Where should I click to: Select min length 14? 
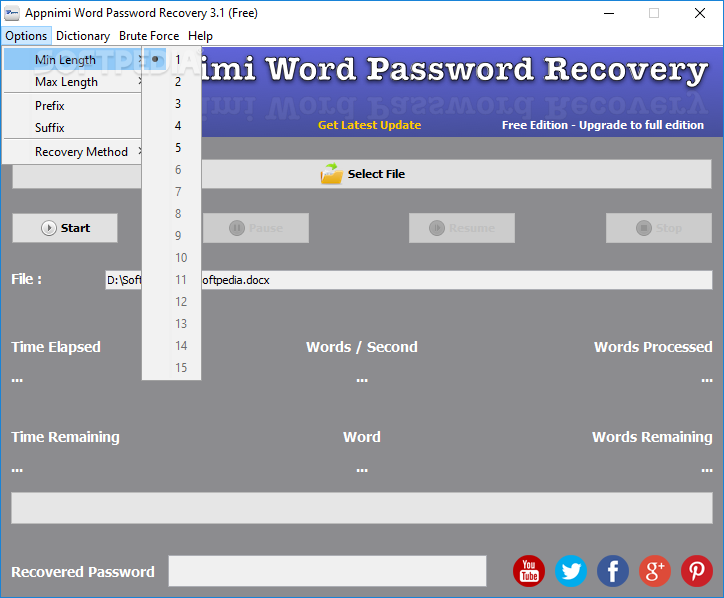(x=171, y=346)
